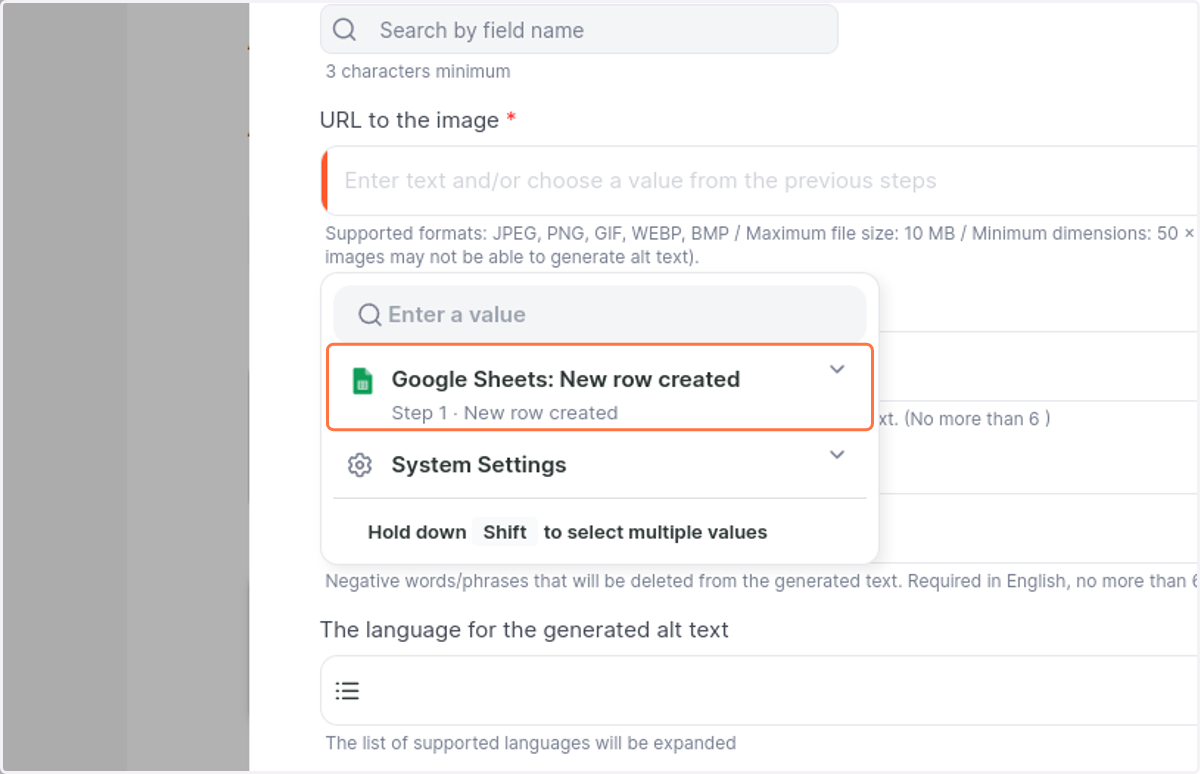This screenshot has height=774, width=1200.
Task: Click 'The language for the generated alt text' label
Action: tap(524, 630)
